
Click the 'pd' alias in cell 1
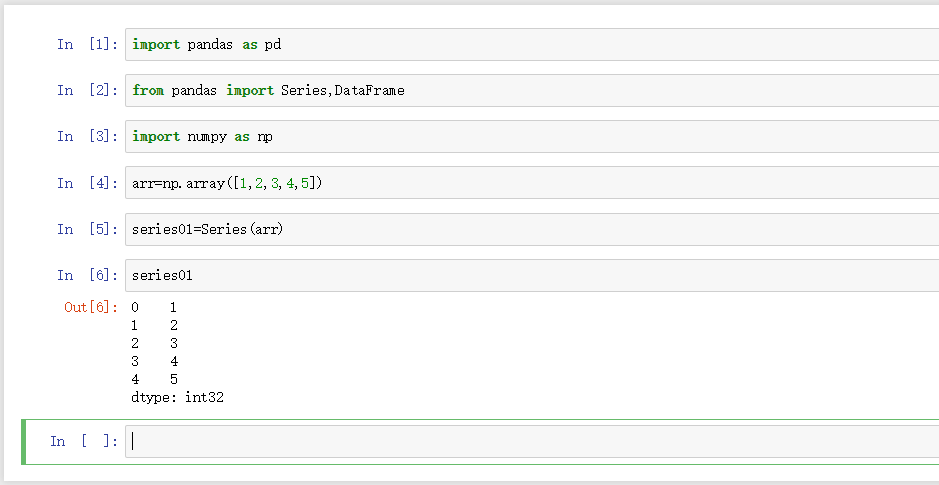coord(273,45)
